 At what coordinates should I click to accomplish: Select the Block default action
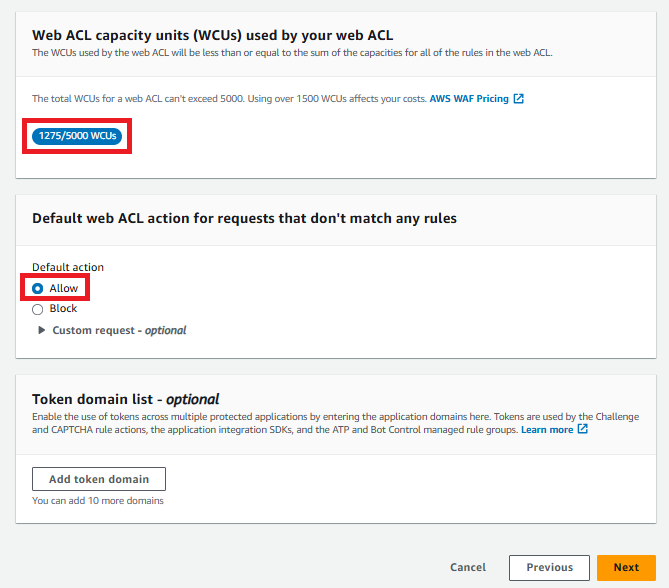click(x=38, y=309)
